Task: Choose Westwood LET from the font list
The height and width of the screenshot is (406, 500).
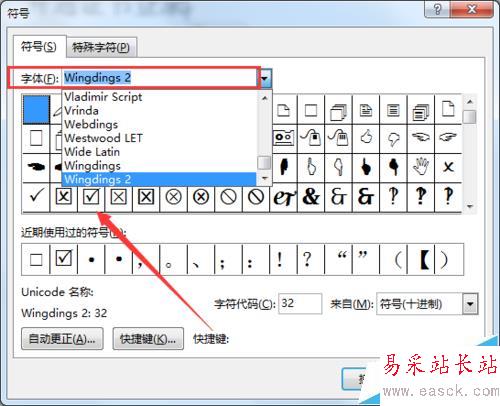Action: pos(160,138)
